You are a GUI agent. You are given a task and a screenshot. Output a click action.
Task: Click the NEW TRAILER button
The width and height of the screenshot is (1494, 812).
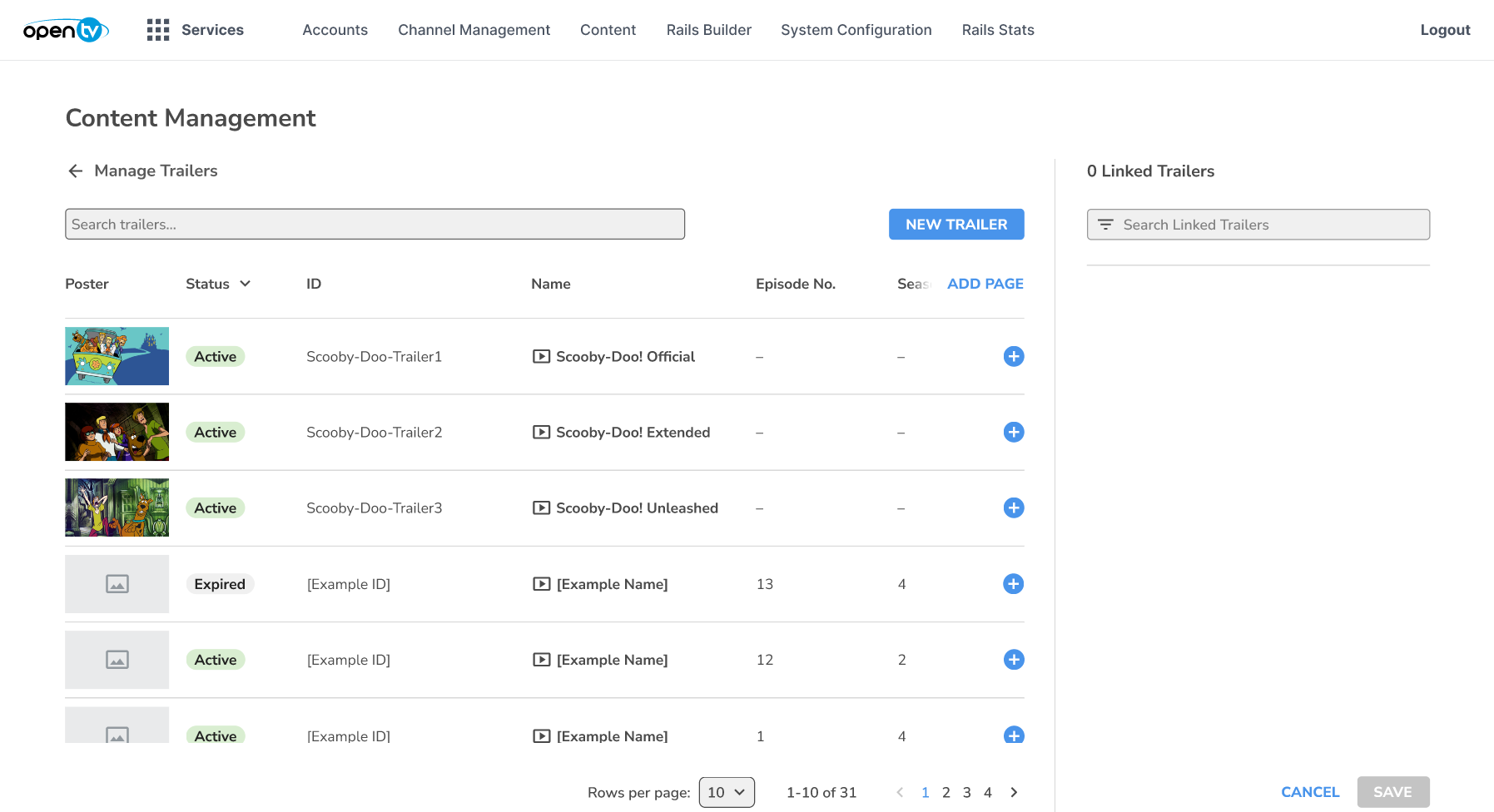[x=956, y=225]
